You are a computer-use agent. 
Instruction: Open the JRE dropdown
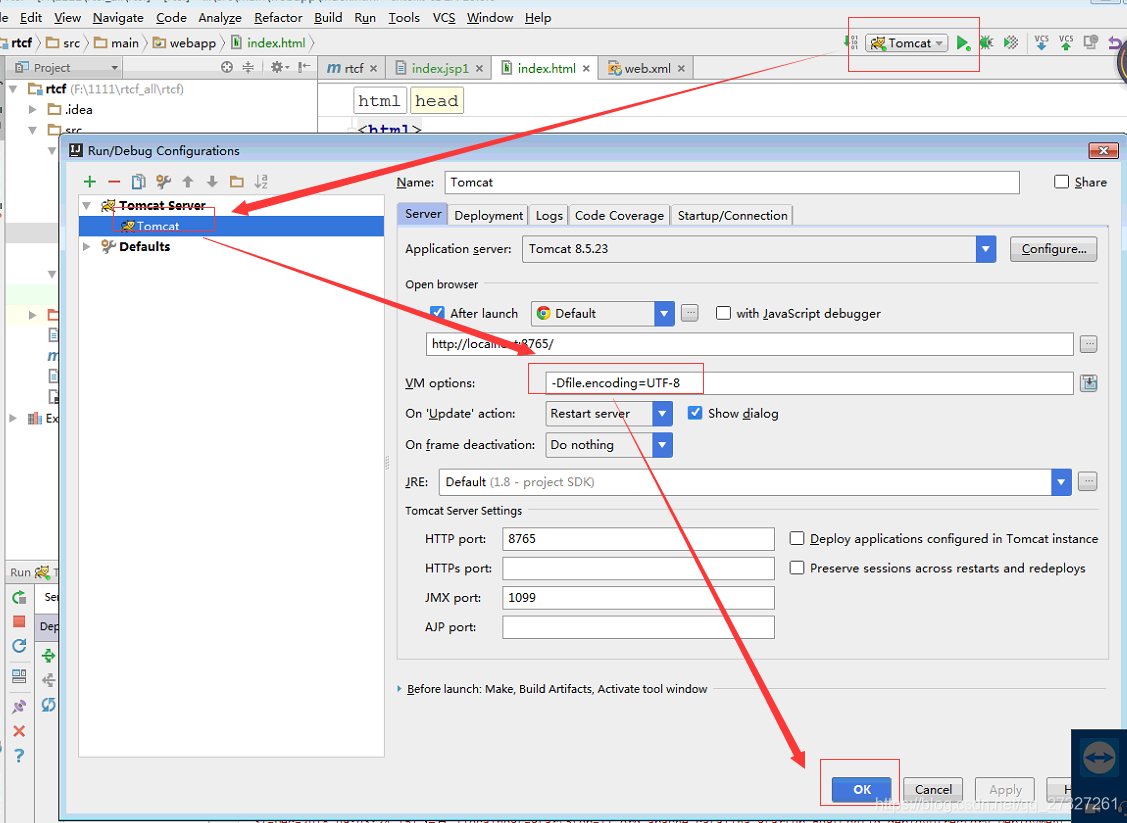click(1061, 482)
